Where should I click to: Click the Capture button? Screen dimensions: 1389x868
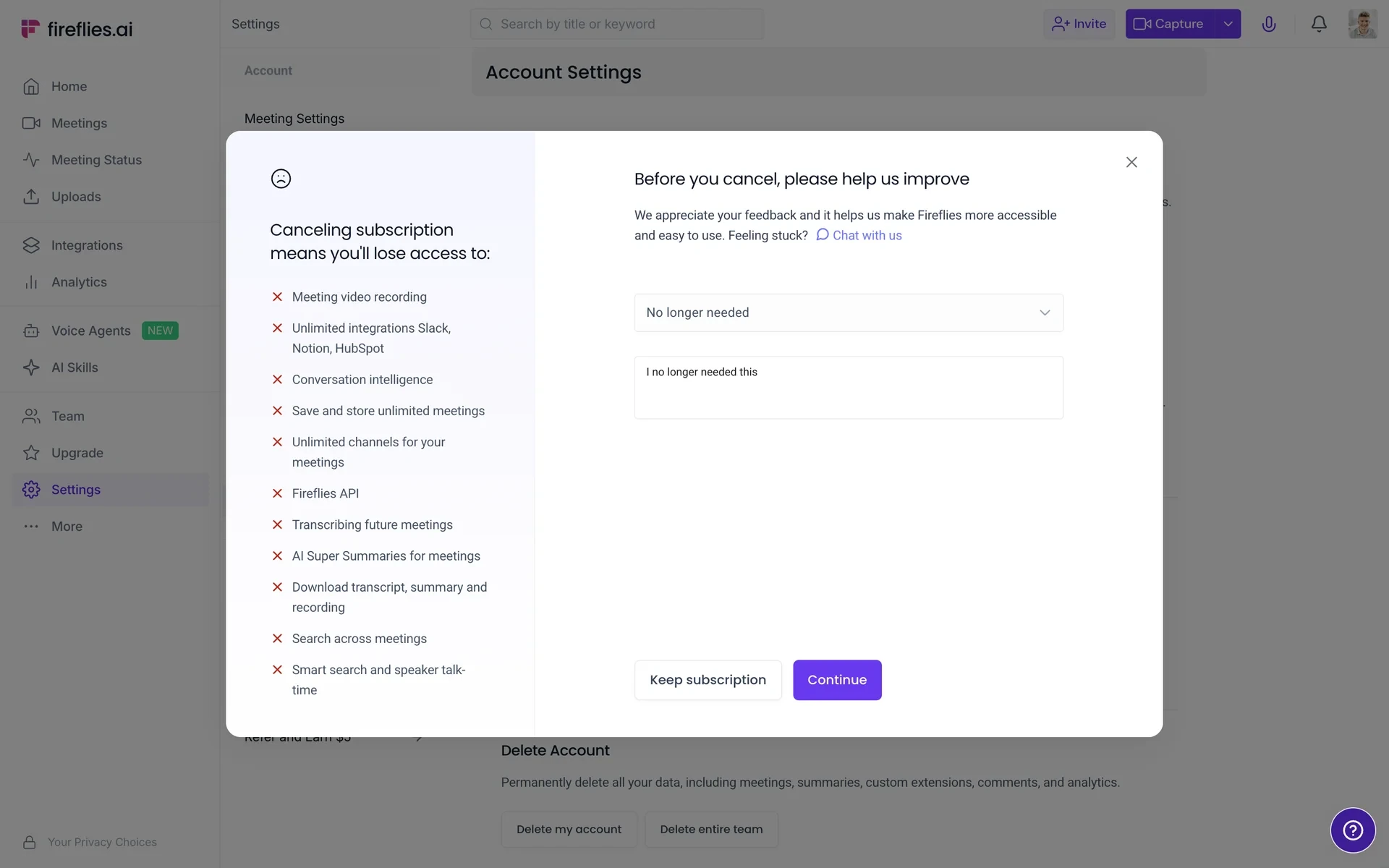point(1169,24)
